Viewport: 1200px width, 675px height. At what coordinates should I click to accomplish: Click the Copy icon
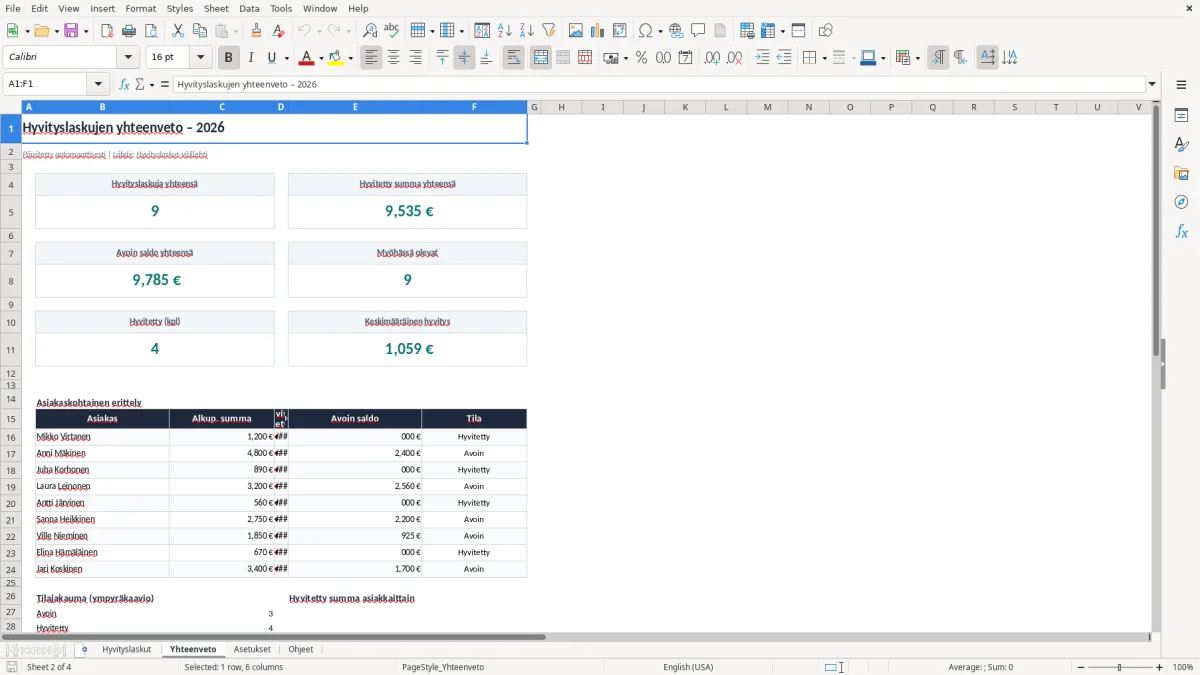pos(200,31)
